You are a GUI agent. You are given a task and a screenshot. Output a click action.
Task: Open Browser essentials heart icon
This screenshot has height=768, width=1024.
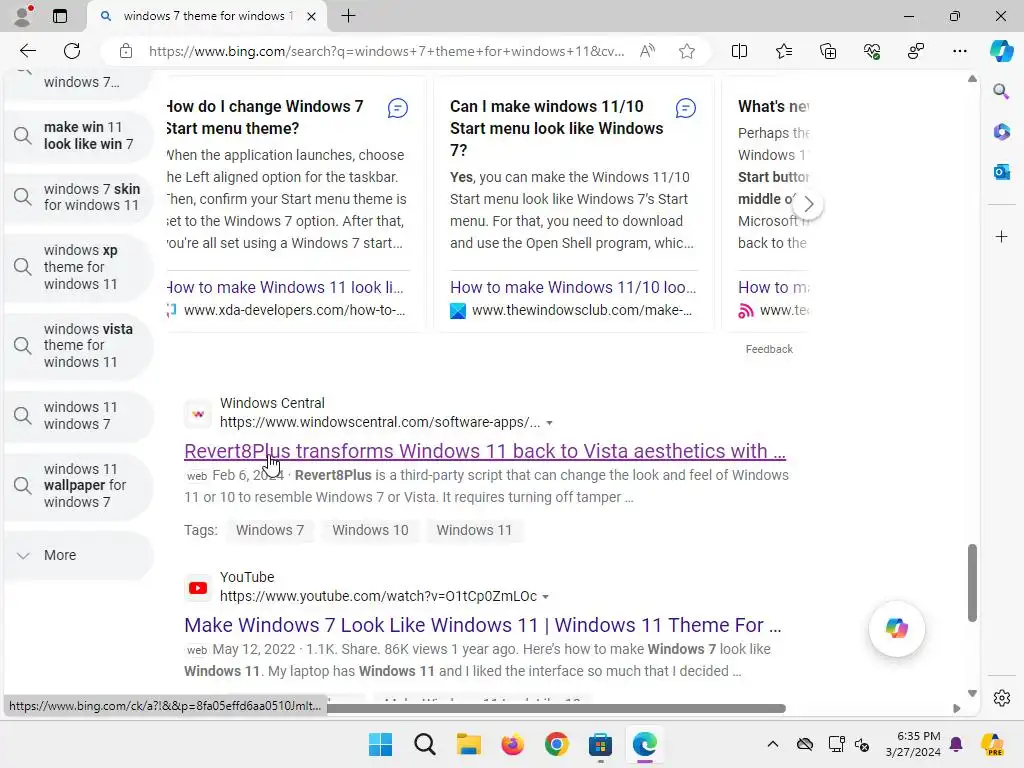872,51
